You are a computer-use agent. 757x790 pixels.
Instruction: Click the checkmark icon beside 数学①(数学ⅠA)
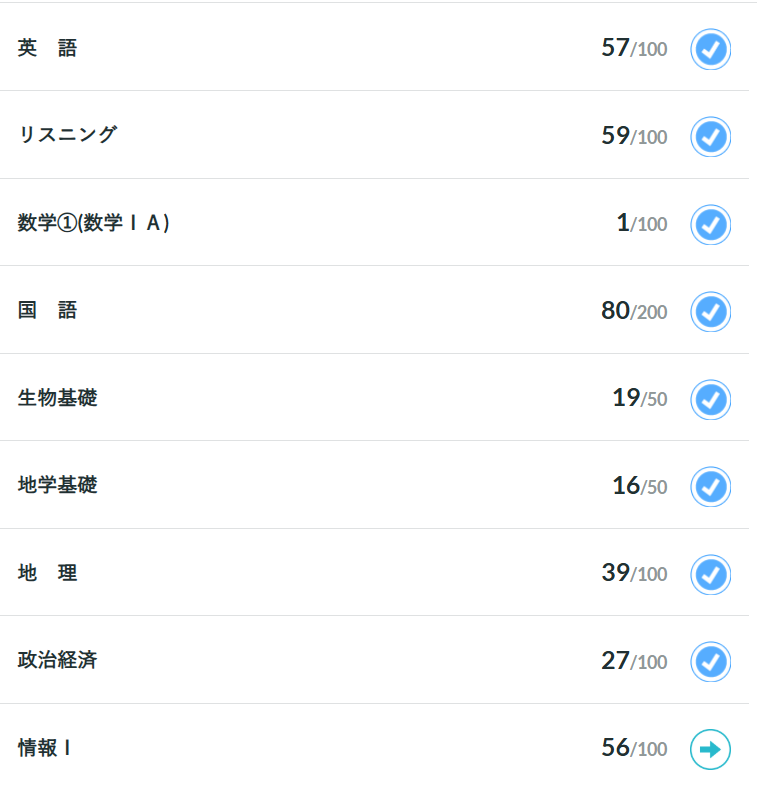pyautogui.click(x=710, y=224)
